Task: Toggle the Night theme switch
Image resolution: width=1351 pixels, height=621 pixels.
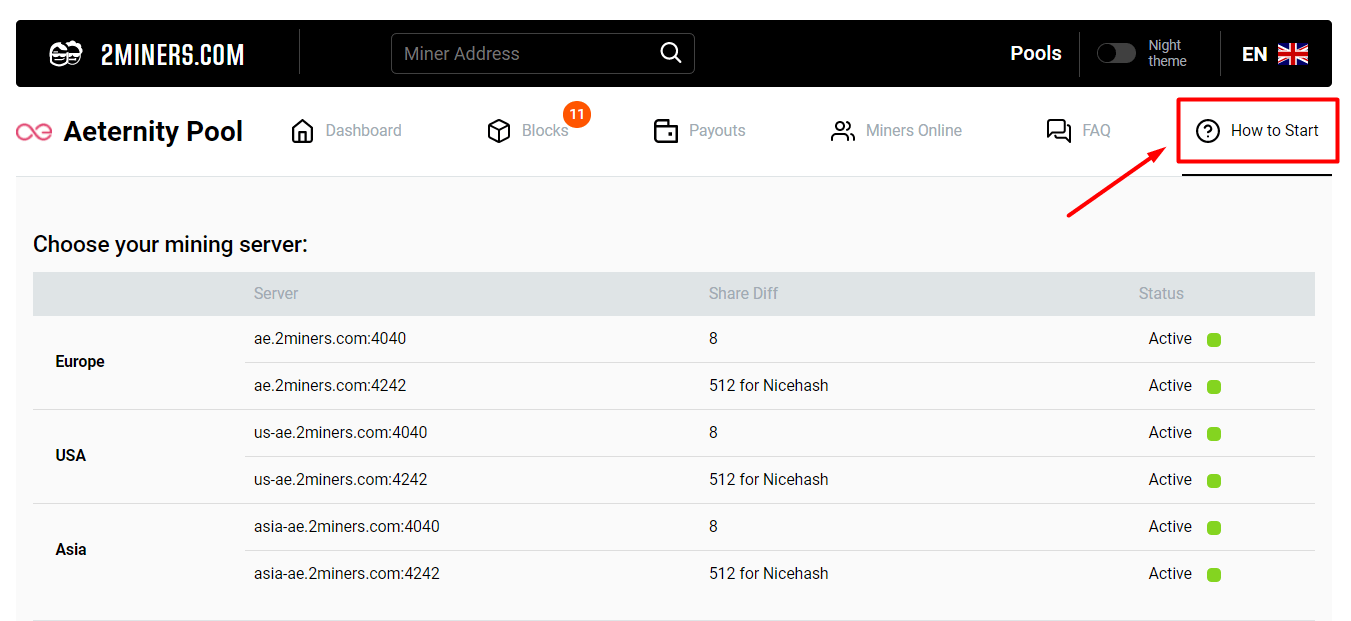Action: click(x=1116, y=53)
